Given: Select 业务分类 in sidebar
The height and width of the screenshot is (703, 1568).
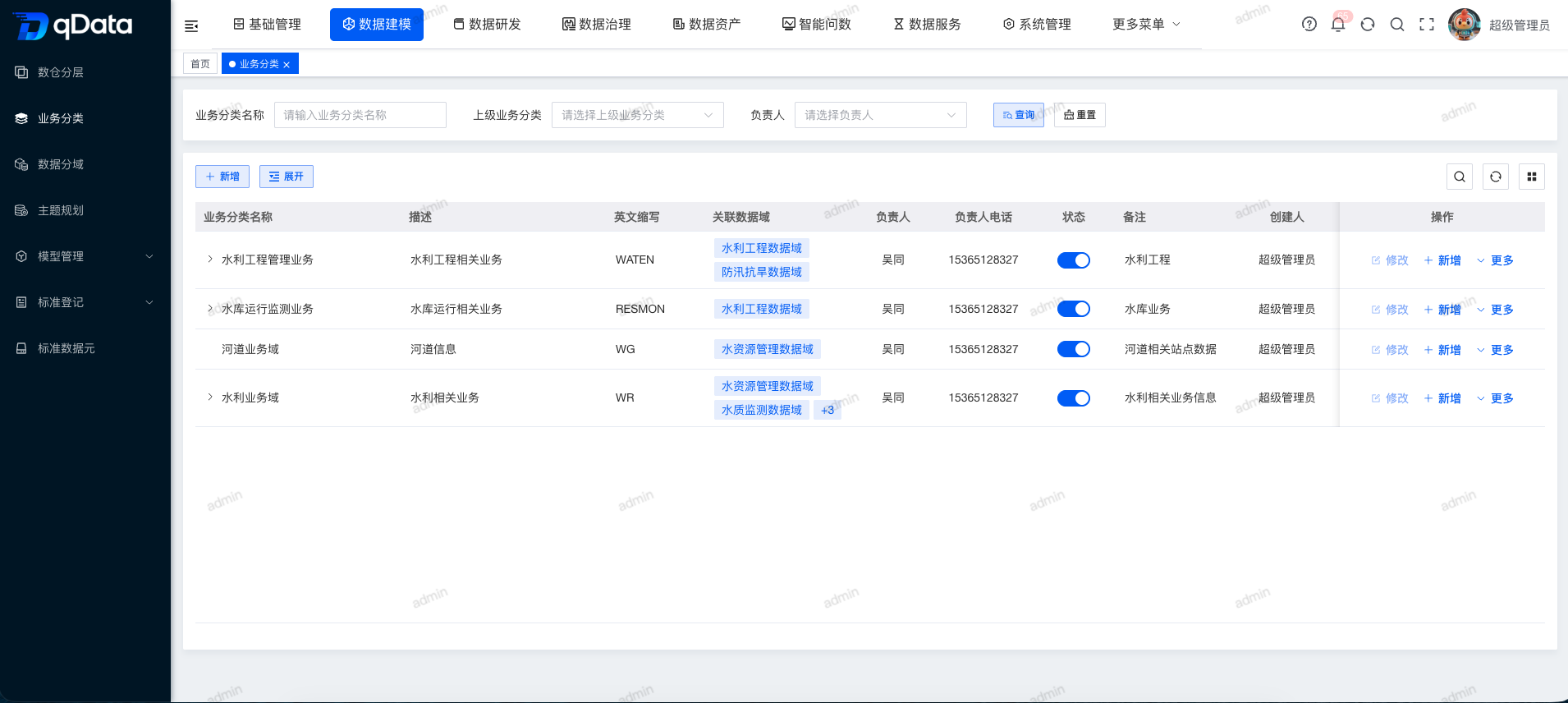Looking at the screenshot, I should pyautogui.click(x=85, y=118).
